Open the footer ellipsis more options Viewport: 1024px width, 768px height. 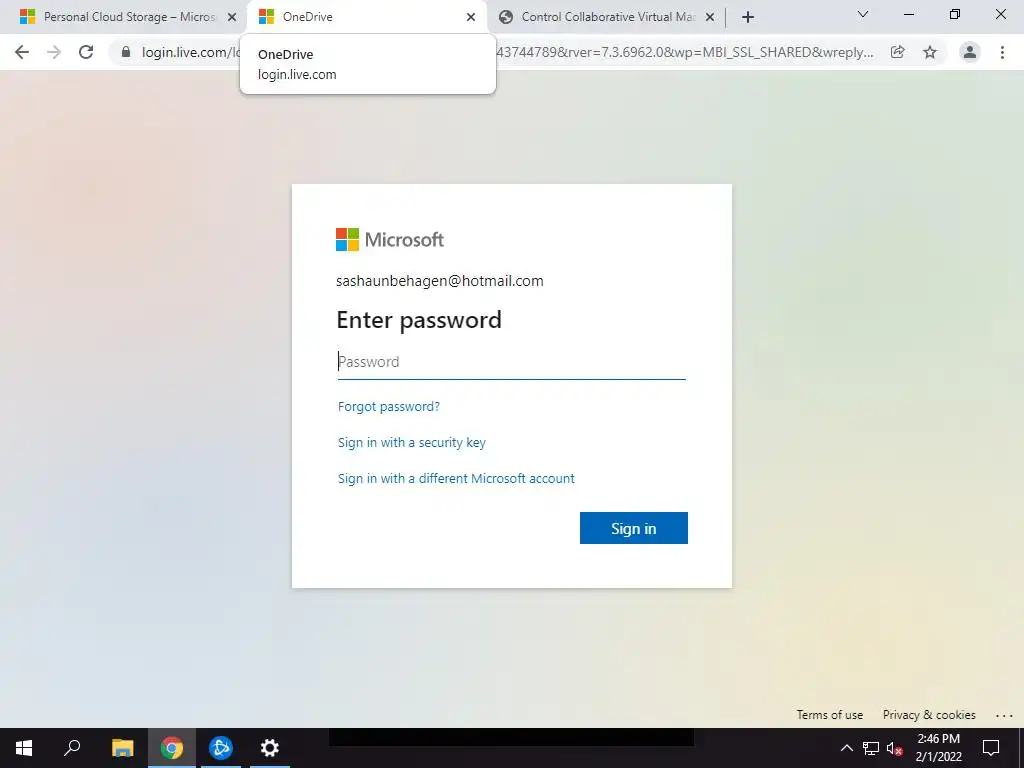pyautogui.click(x=1004, y=715)
